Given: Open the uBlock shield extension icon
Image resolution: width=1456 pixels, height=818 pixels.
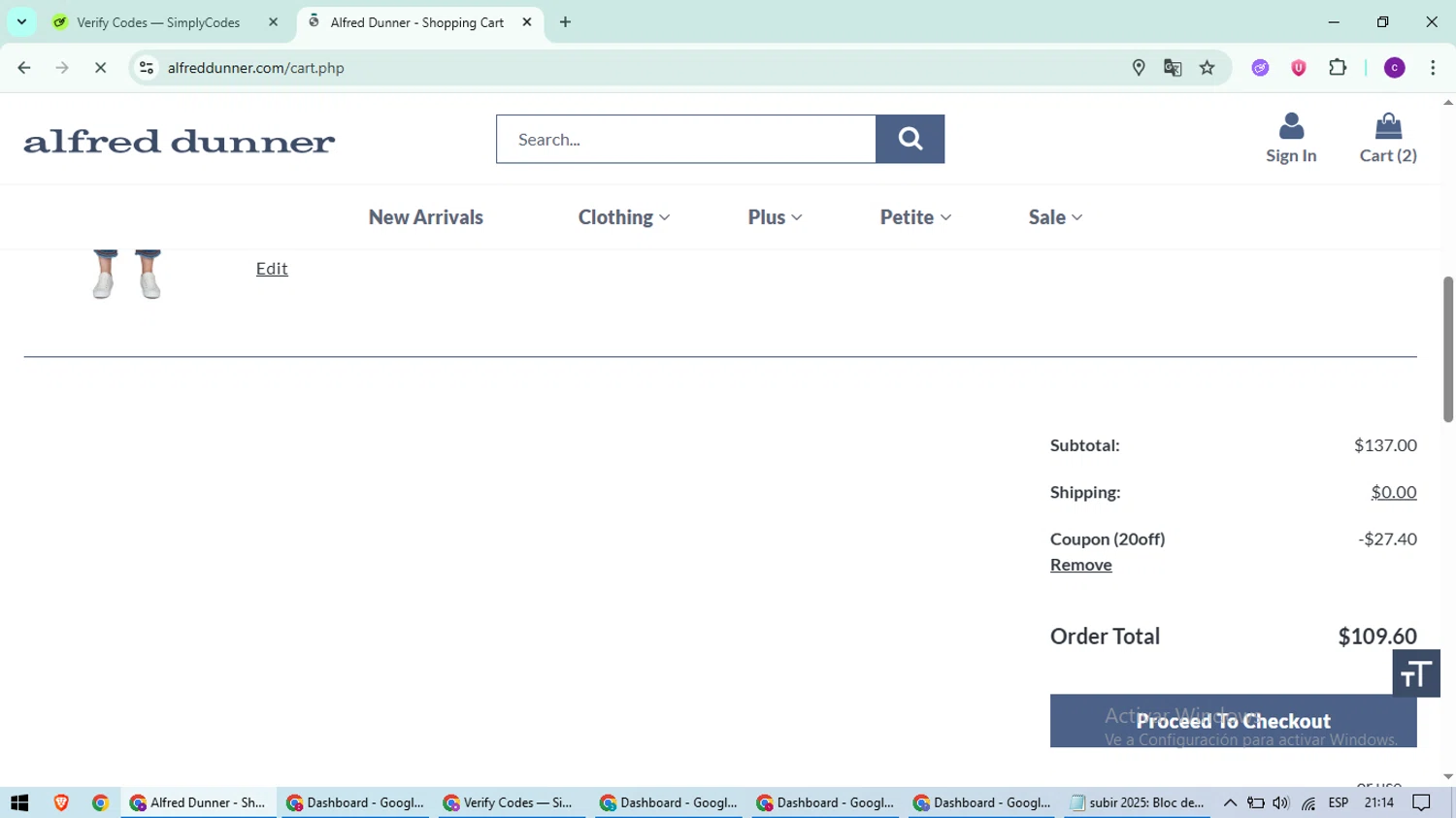Looking at the screenshot, I should (x=1299, y=68).
